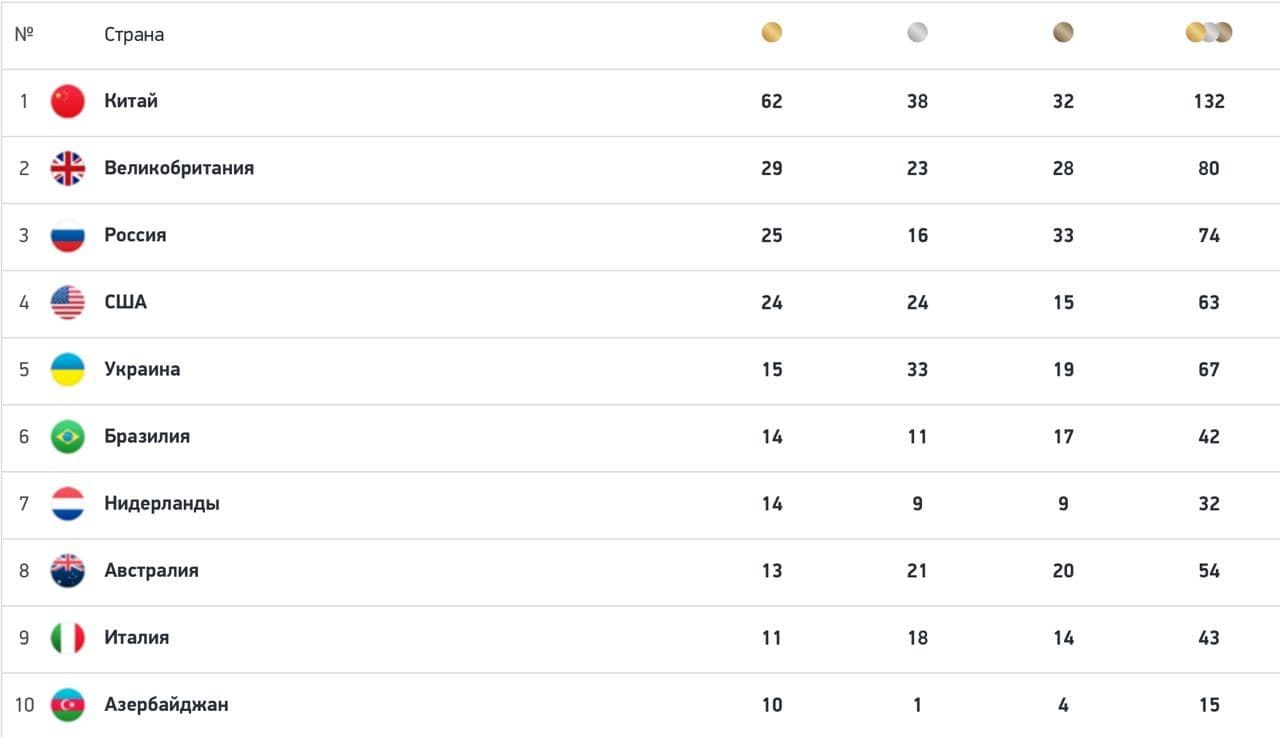Open the Великобритания country link

pyautogui.click(x=179, y=168)
